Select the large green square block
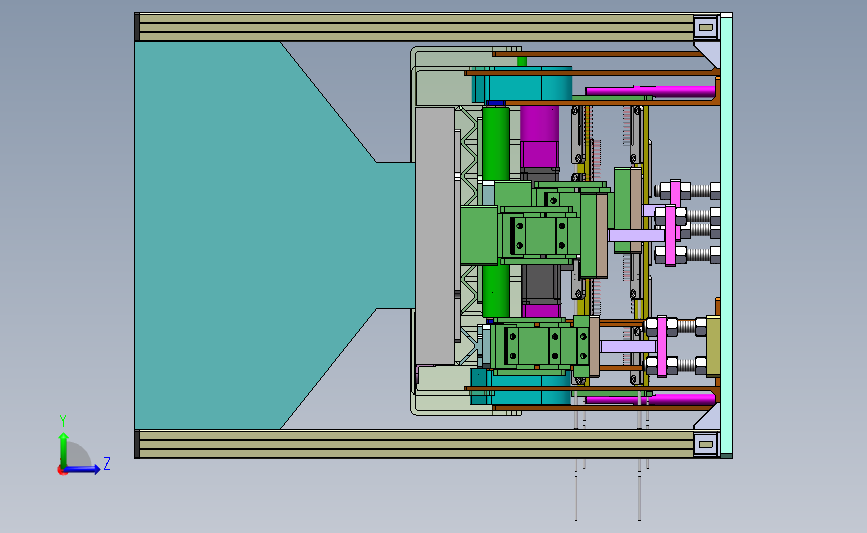Image resolution: width=867 pixels, height=533 pixels. coord(479,235)
